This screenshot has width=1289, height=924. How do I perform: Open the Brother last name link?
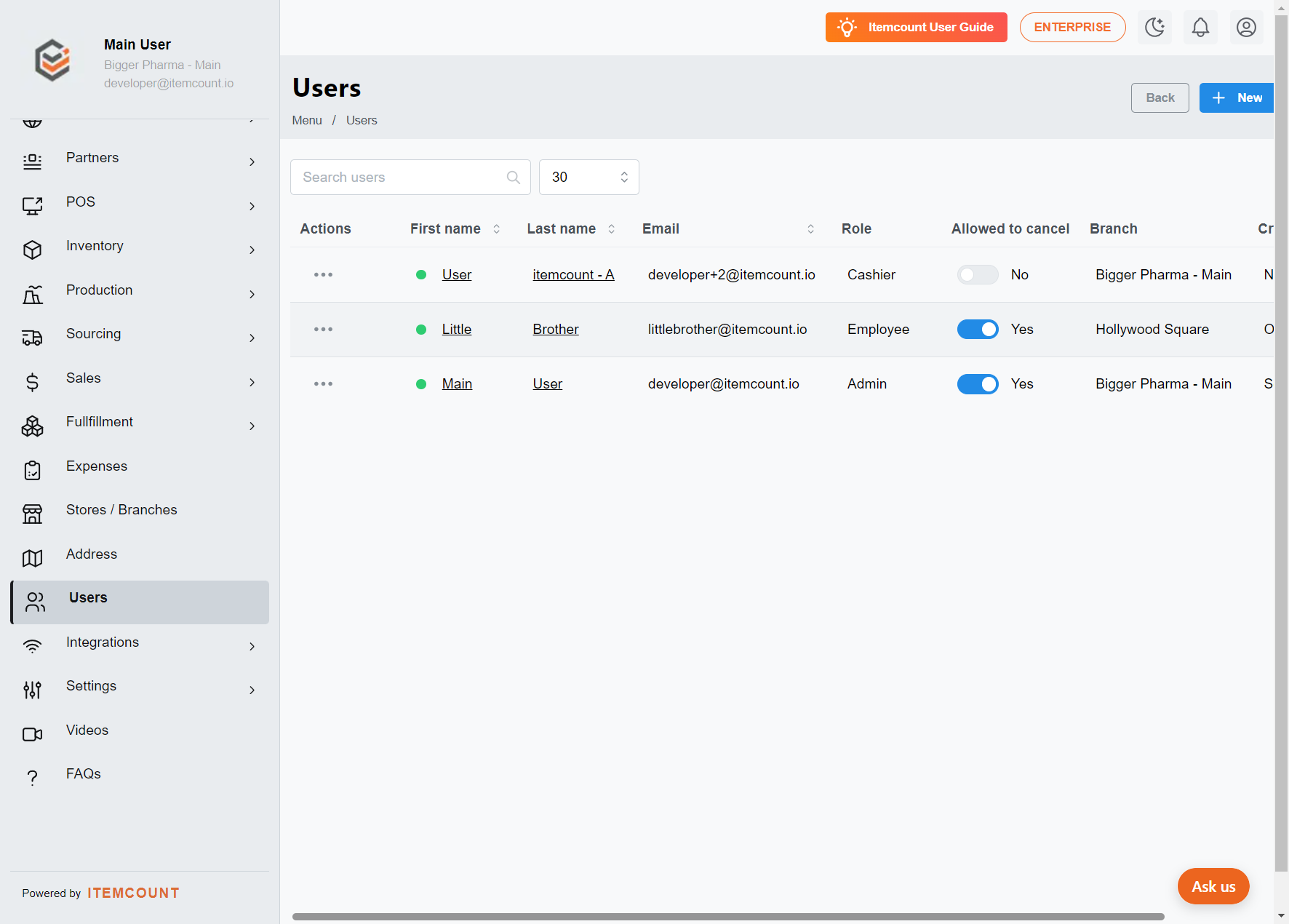pos(556,330)
